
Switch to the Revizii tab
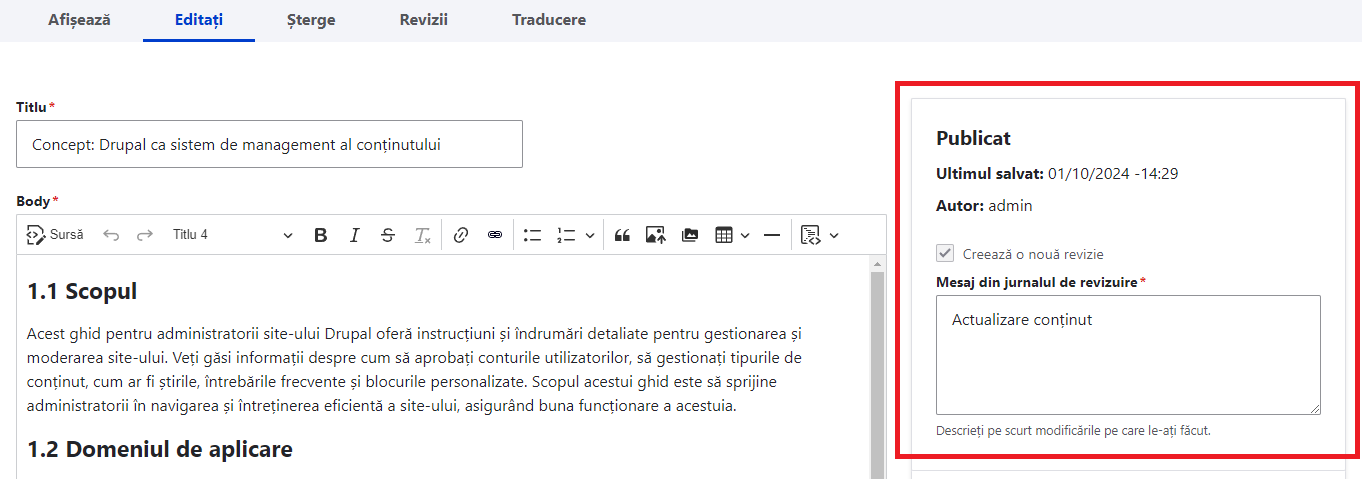click(x=423, y=20)
